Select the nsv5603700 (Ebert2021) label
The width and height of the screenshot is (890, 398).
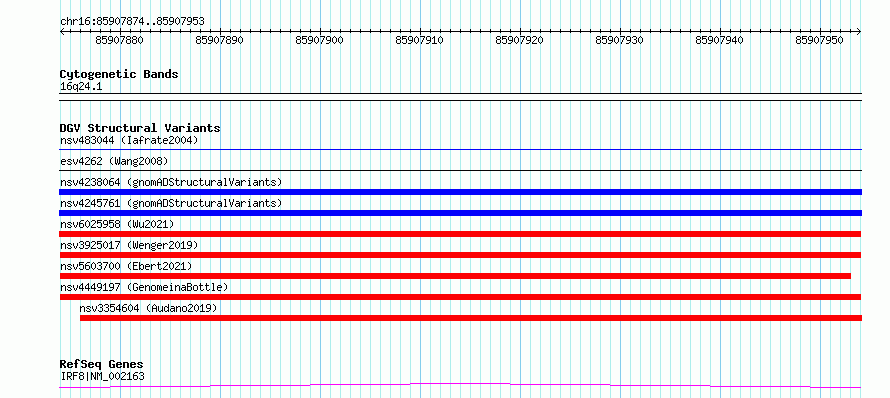click(126, 266)
